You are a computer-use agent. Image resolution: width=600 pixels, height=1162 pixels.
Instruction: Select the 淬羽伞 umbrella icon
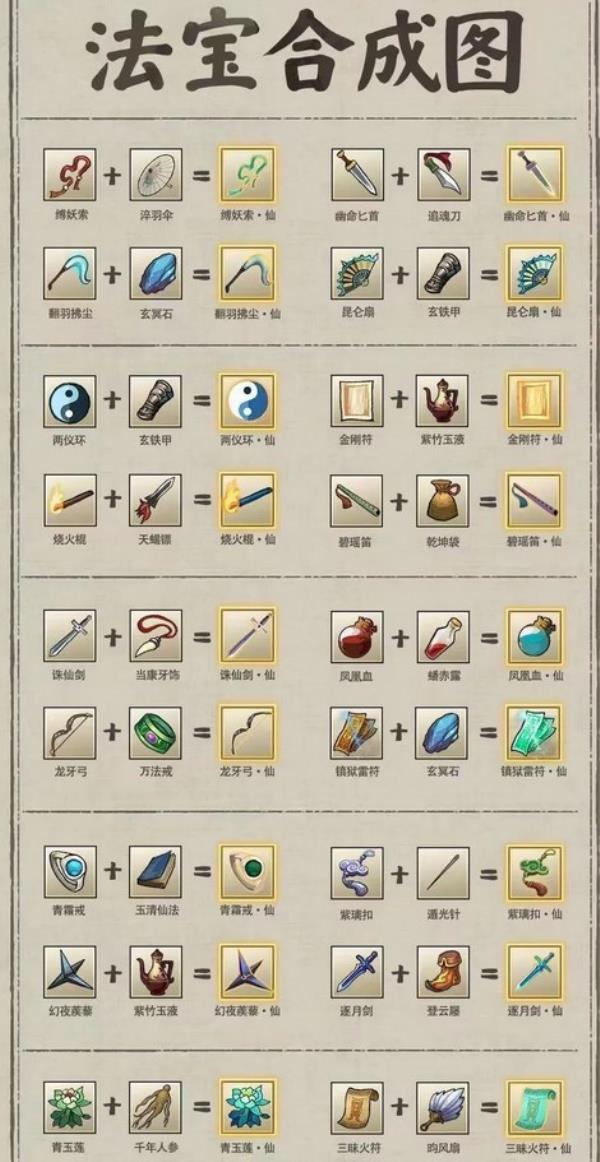click(x=156, y=174)
